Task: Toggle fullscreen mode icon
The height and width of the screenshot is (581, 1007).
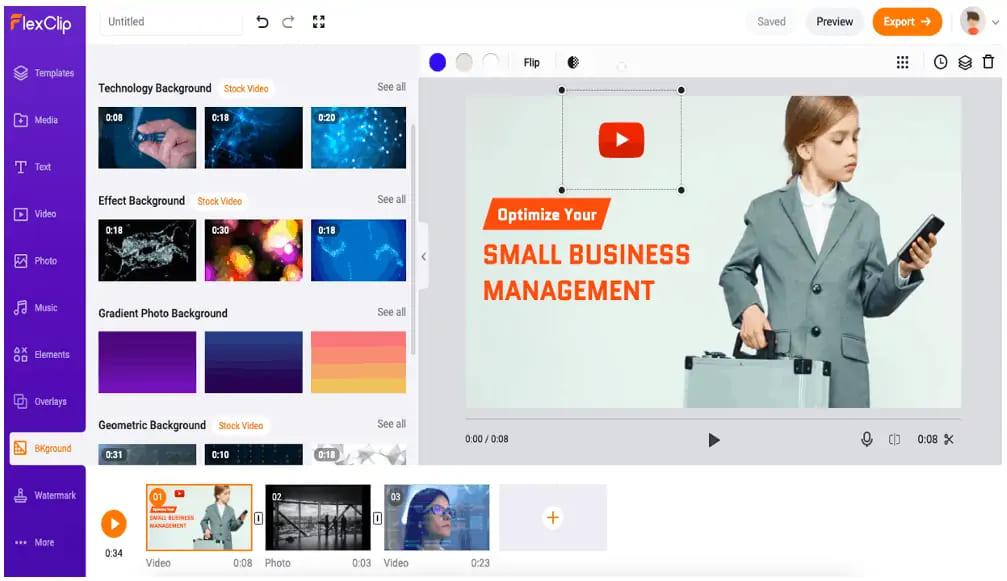Action: coord(319,22)
